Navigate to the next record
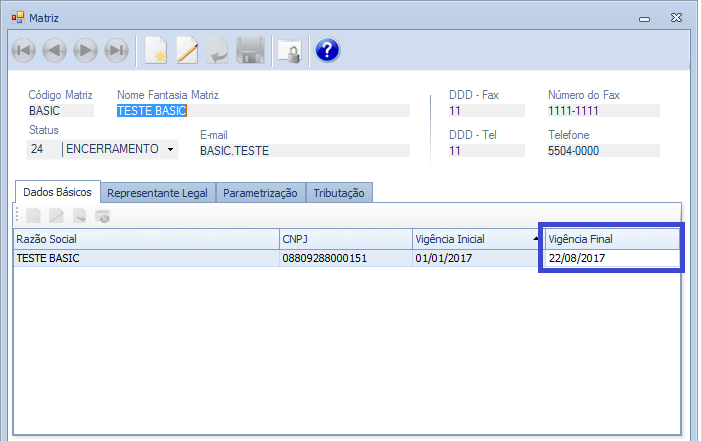 pyautogui.click(x=86, y=50)
